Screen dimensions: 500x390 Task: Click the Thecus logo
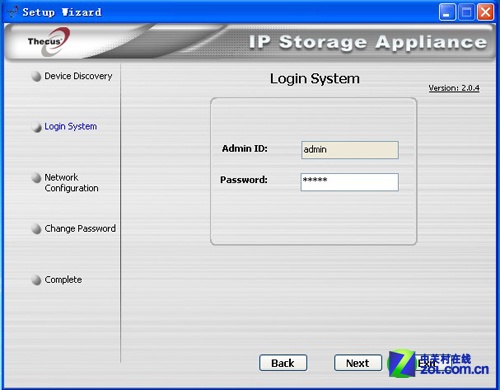click(49, 42)
